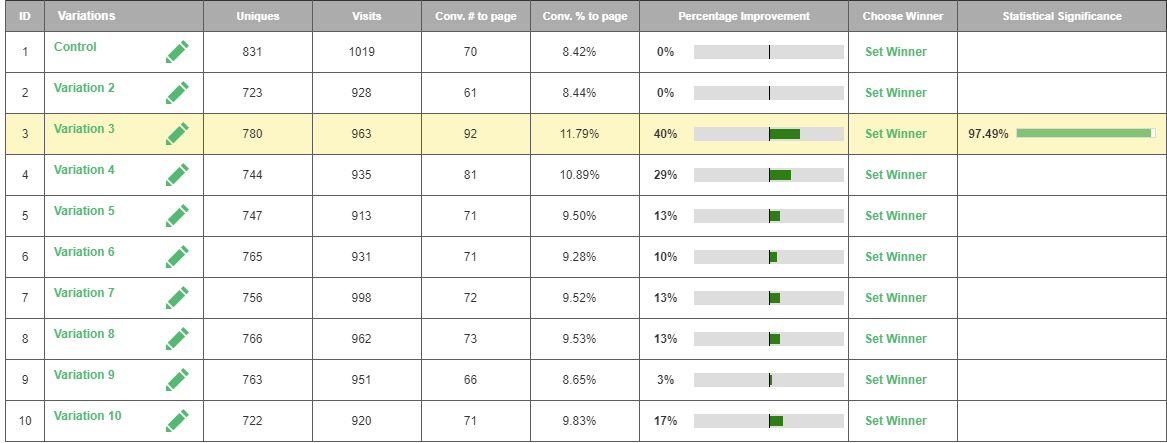Click the Statistical Significance column header
Image resolution: width=1167 pixels, height=443 pixels.
click(x=1061, y=17)
